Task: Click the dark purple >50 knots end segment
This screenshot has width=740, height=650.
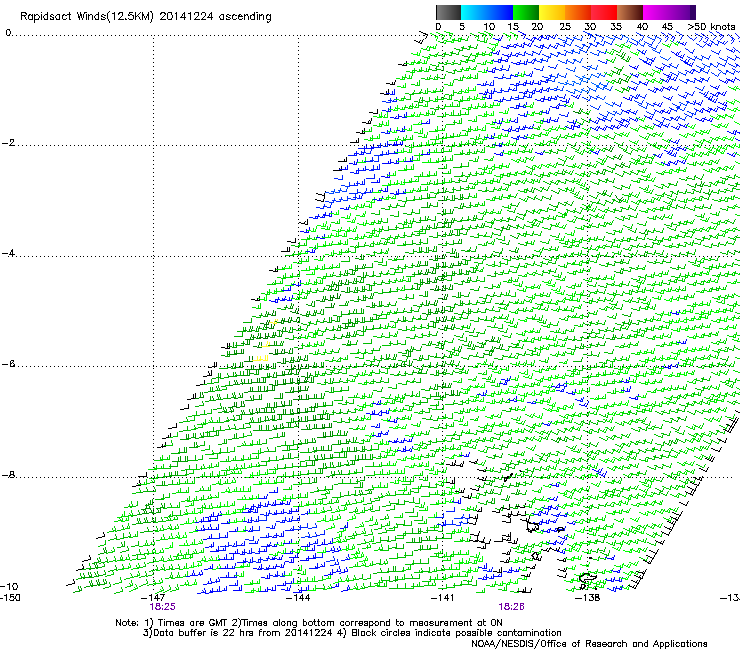Action: [693, 12]
